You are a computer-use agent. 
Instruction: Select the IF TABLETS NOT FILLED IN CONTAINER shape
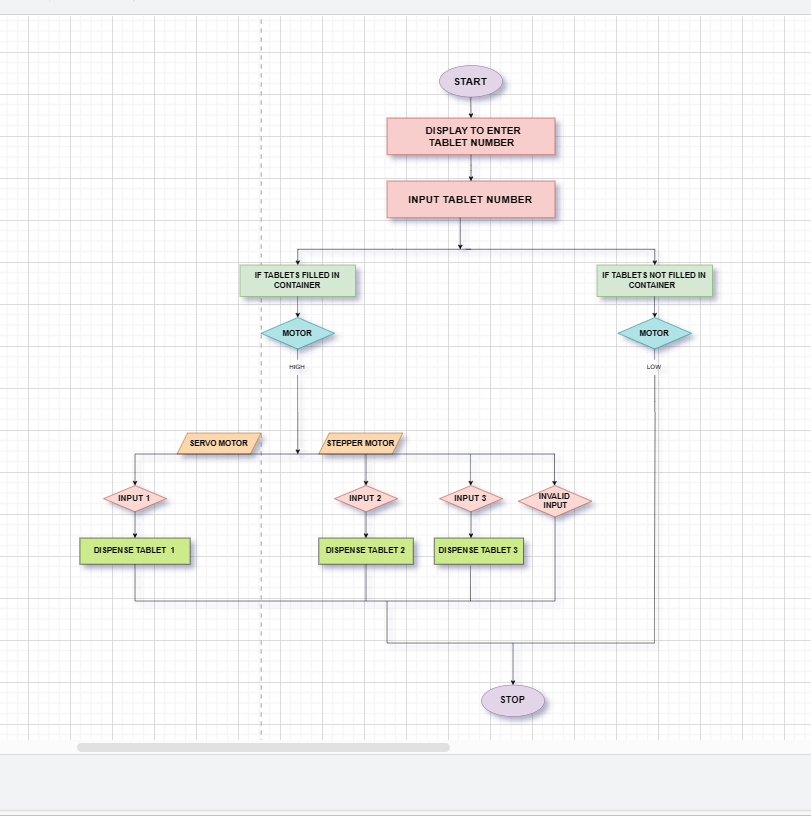click(654, 280)
